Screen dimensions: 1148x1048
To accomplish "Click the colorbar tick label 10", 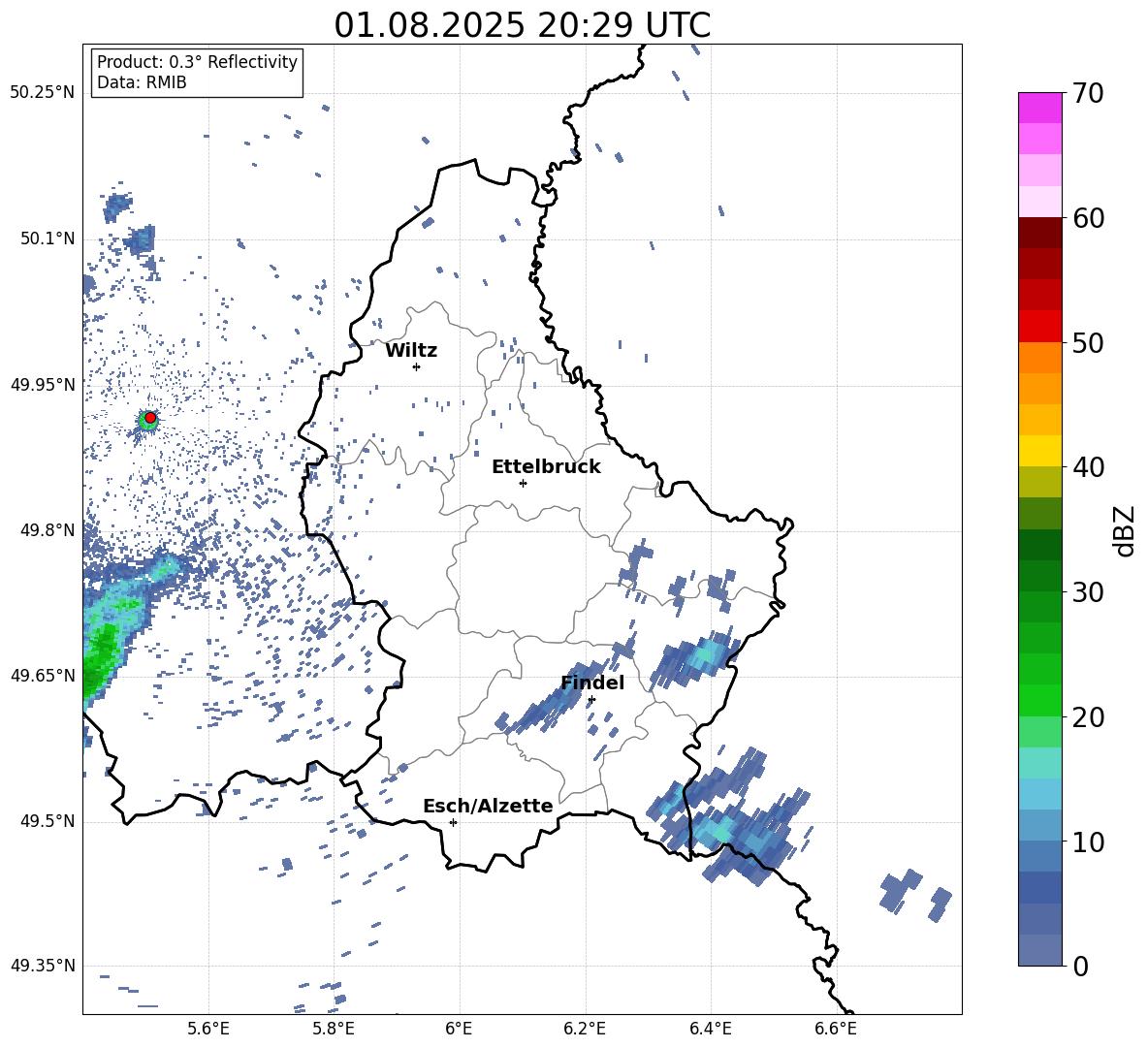I will tap(1088, 842).
